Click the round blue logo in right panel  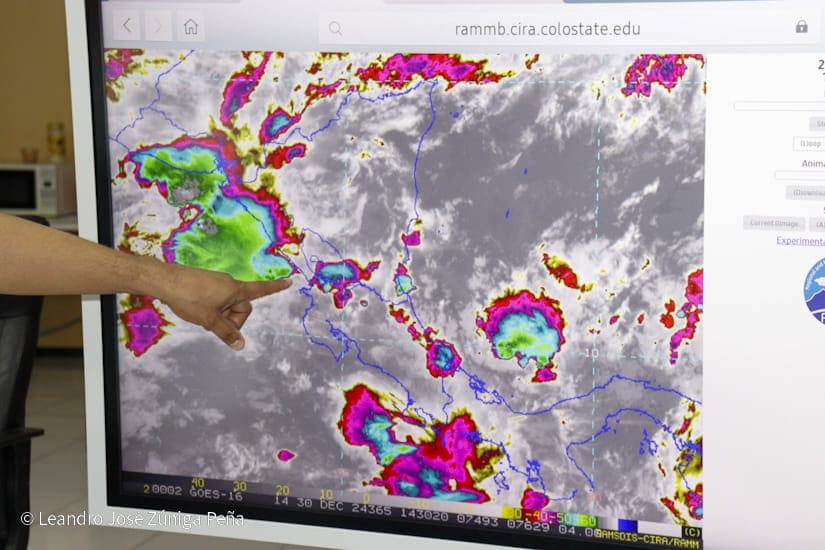click(x=815, y=291)
